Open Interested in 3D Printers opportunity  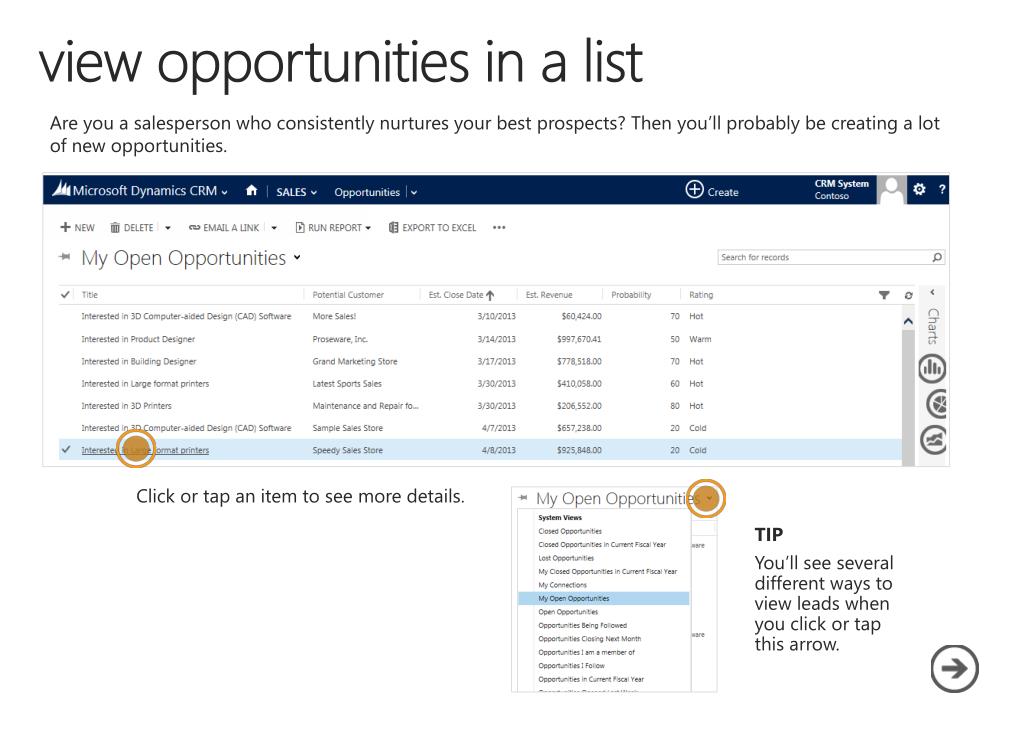point(126,405)
